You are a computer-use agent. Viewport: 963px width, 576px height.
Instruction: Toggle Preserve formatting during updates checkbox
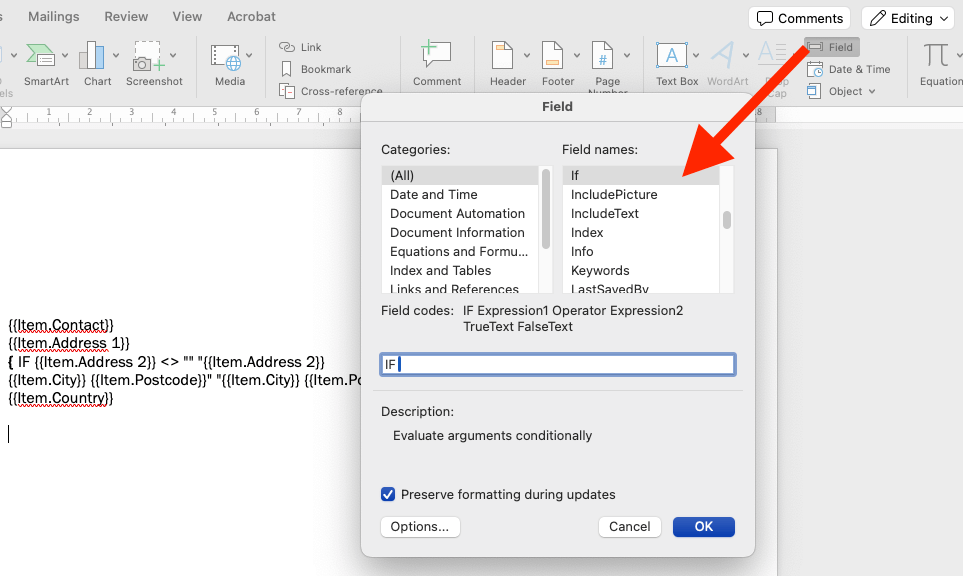pyautogui.click(x=388, y=495)
